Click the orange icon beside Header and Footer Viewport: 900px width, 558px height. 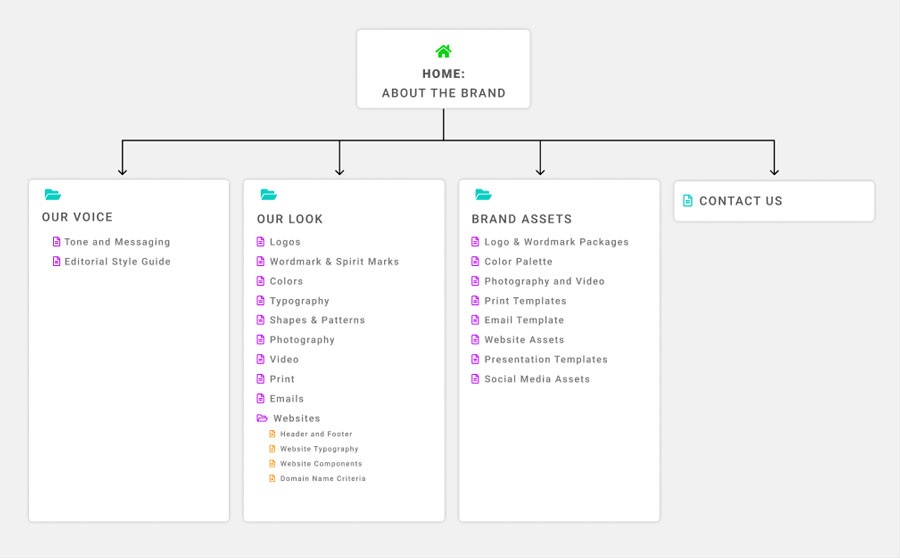(272, 434)
